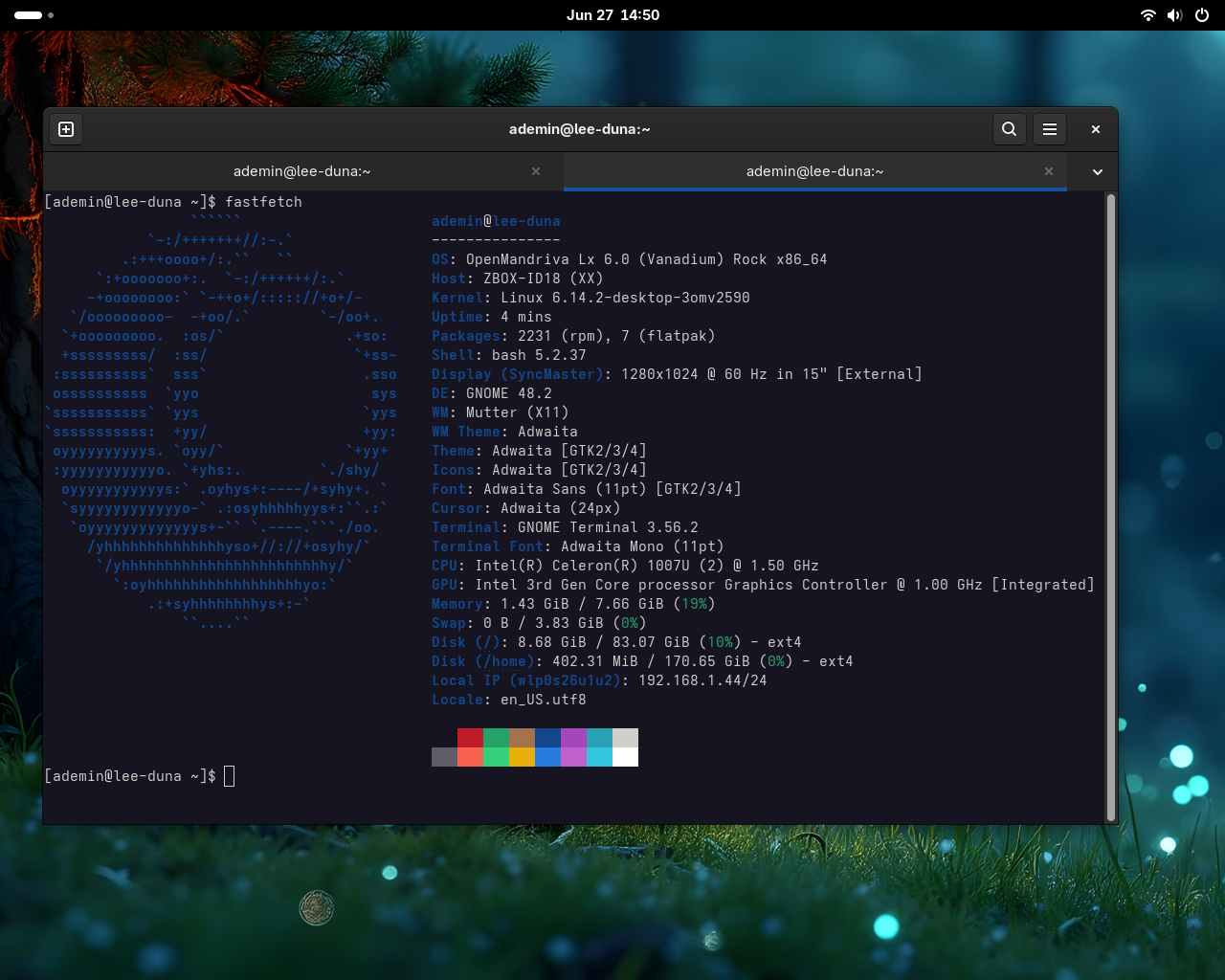Close the first ademin@lee-duna tab
The image size is (1225, 980).
coord(536,171)
